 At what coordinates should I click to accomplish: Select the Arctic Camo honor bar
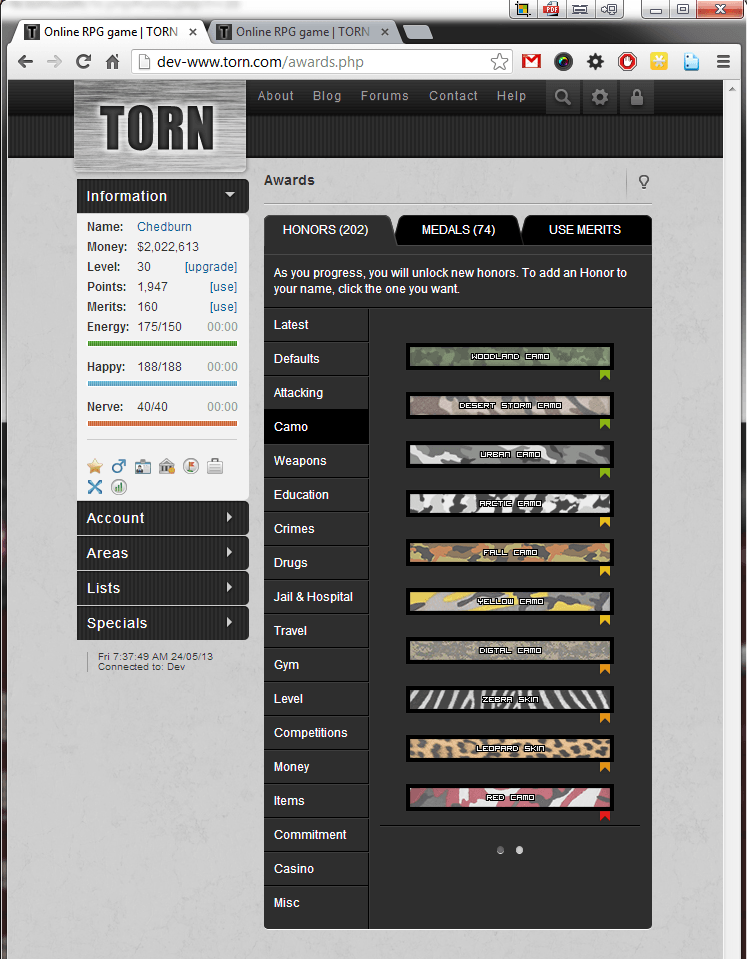(510, 503)
